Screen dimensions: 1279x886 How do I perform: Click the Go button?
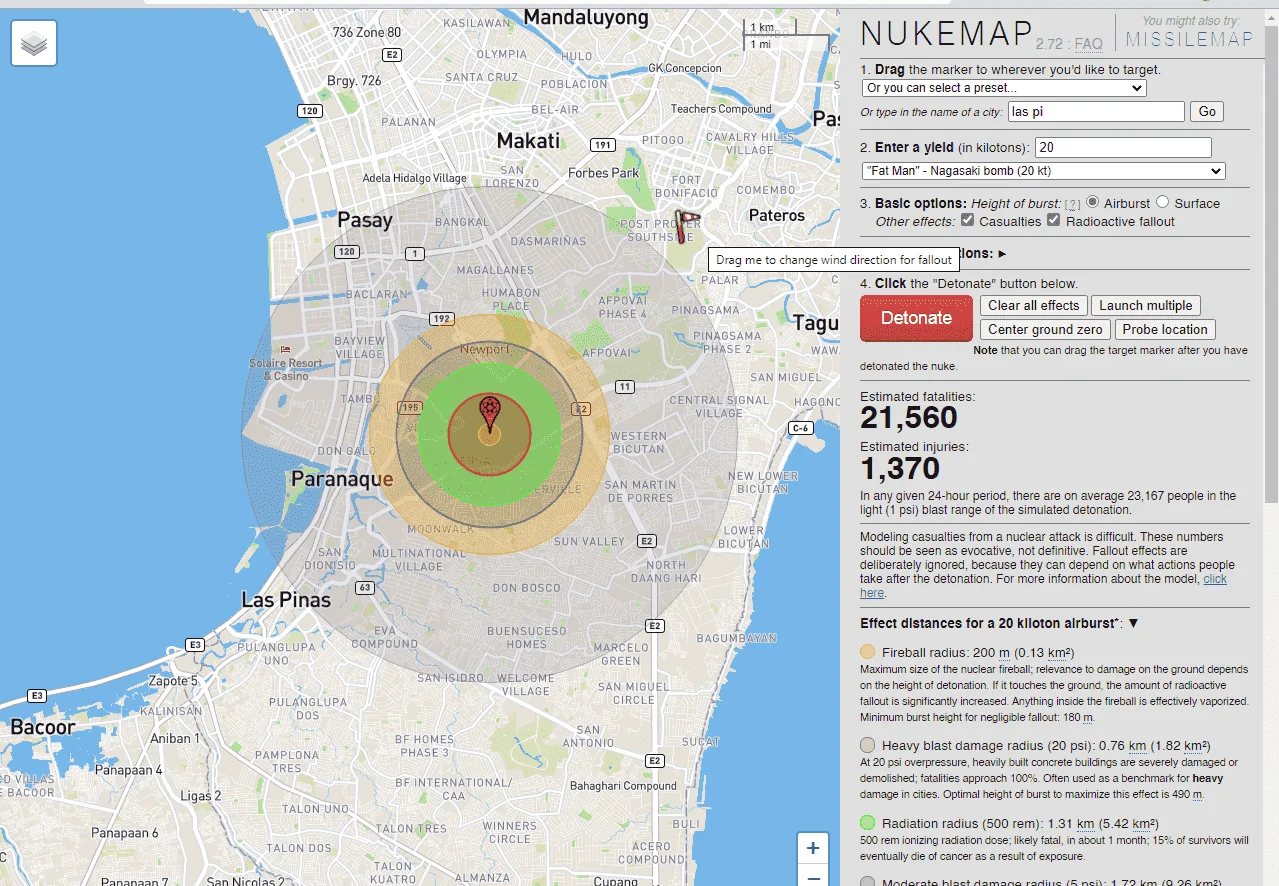coord(1207,111)
